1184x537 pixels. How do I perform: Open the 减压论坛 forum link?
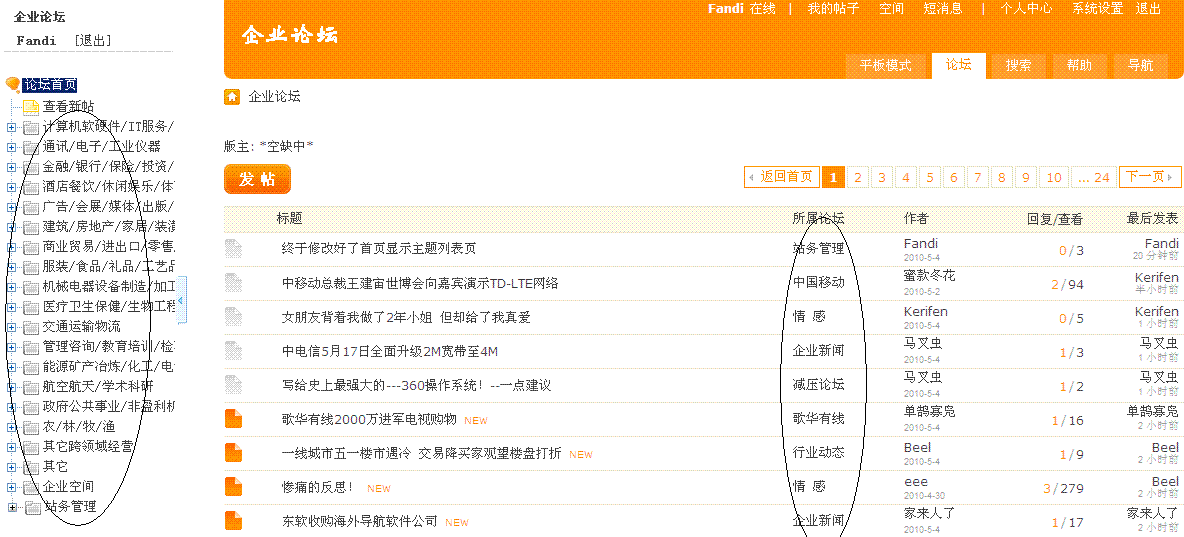click(x=819, y=384)
